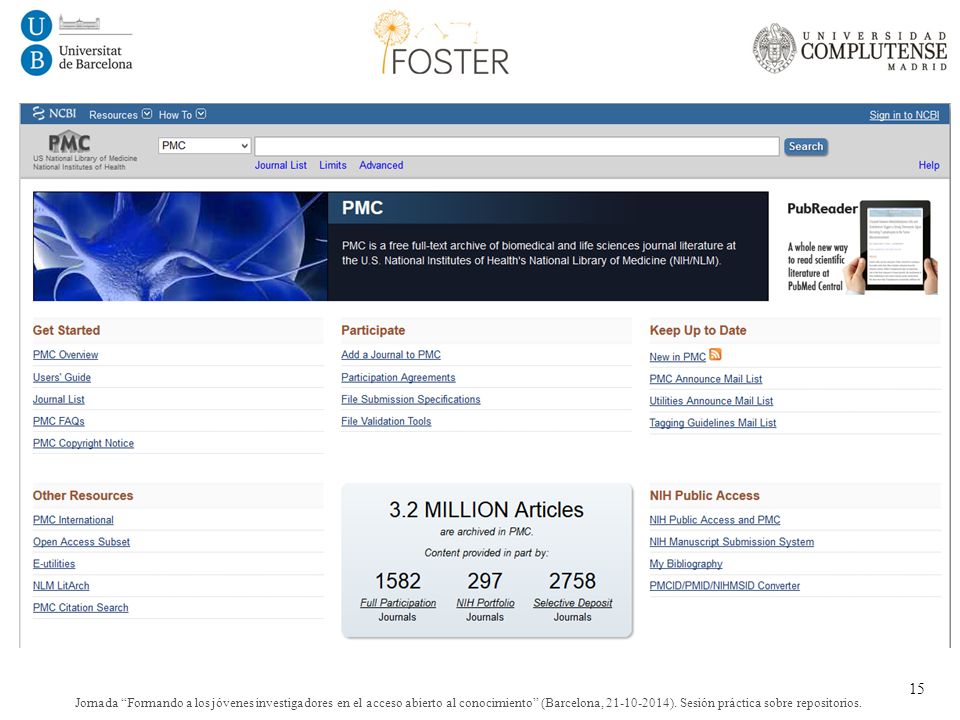
Task: Open PMC Copyright Notice link
Action: coord(83,443)
